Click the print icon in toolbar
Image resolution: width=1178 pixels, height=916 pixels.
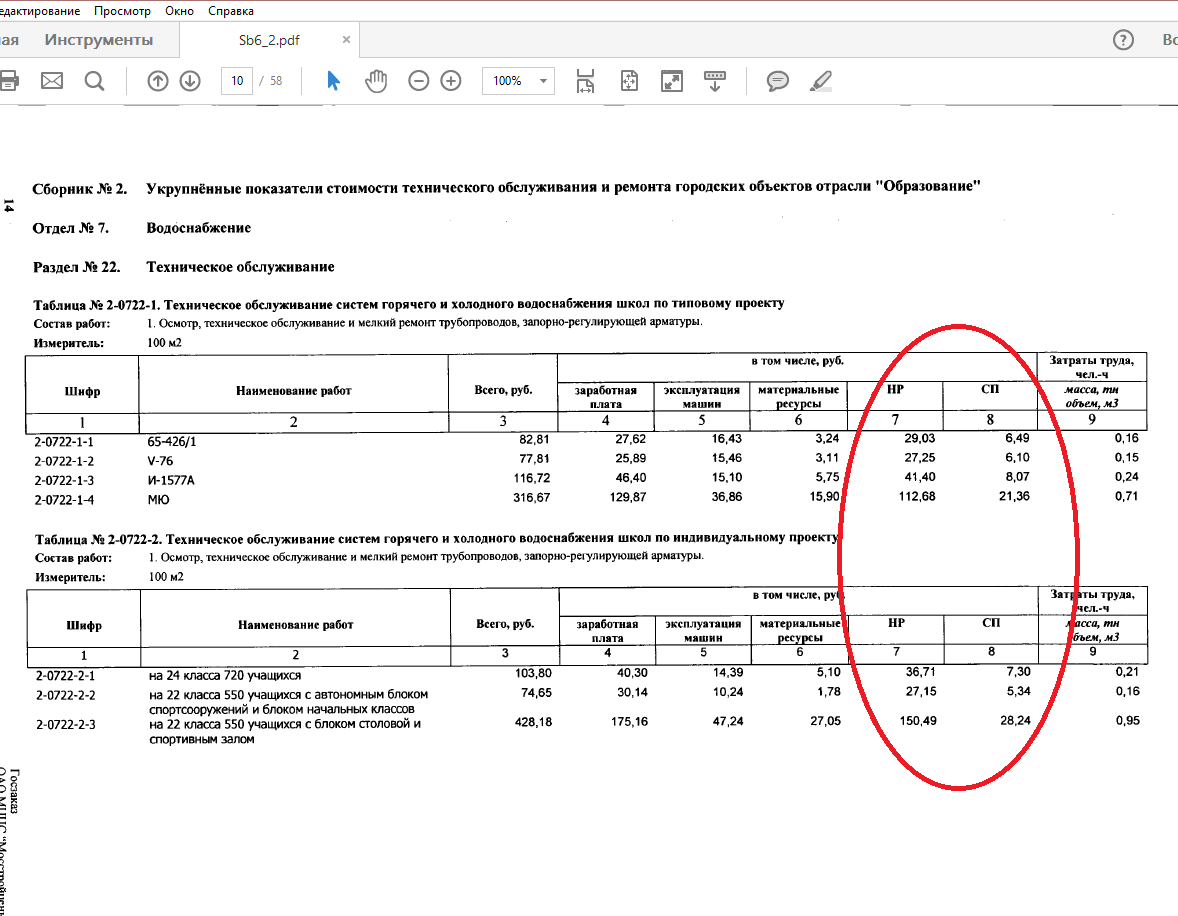pos(8,80)
